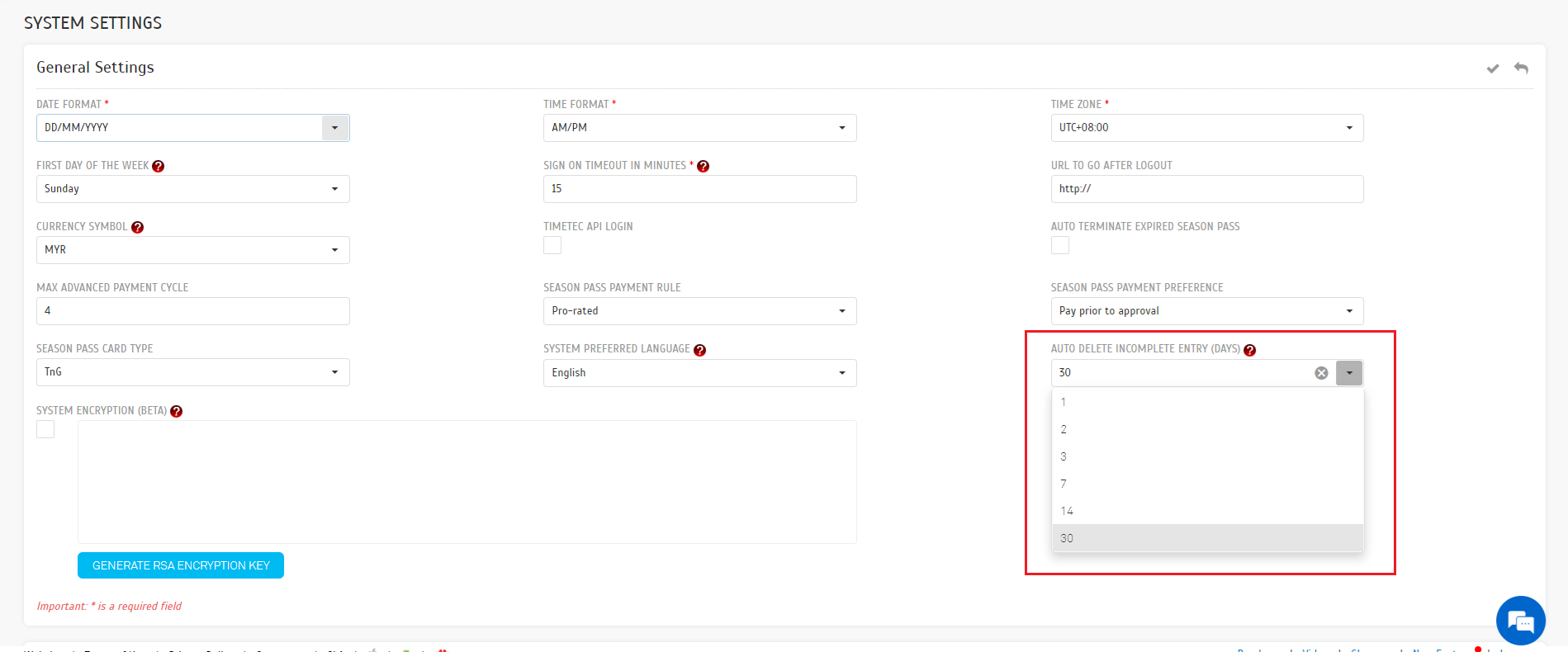This screenshot has height=652, width=1568.
Task: Open the live chat bubble
Action: [1520, 621]
